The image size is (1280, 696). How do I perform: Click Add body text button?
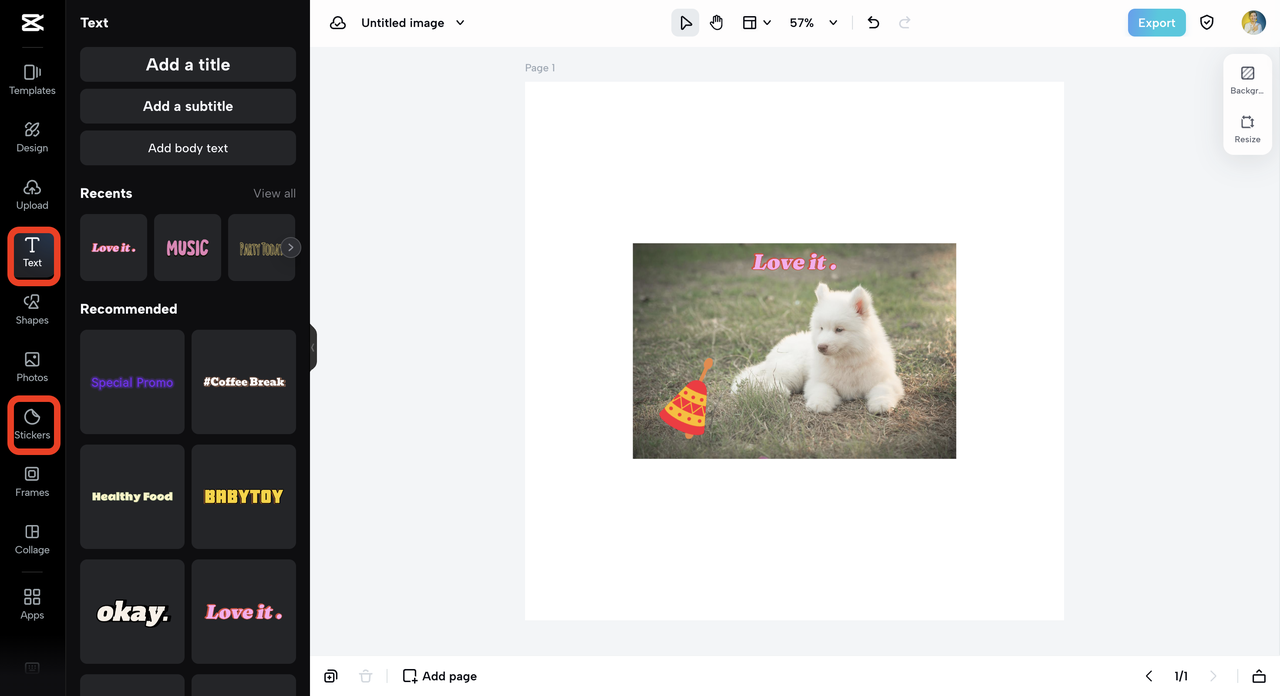[188, 148]
